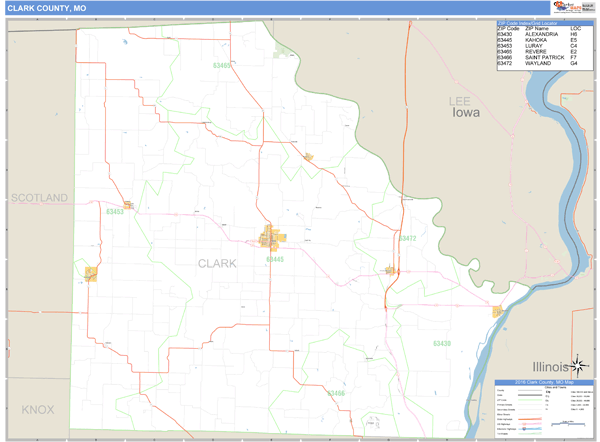Click the compass rose near Illinois
600x442 pixels.
(581, 365)
